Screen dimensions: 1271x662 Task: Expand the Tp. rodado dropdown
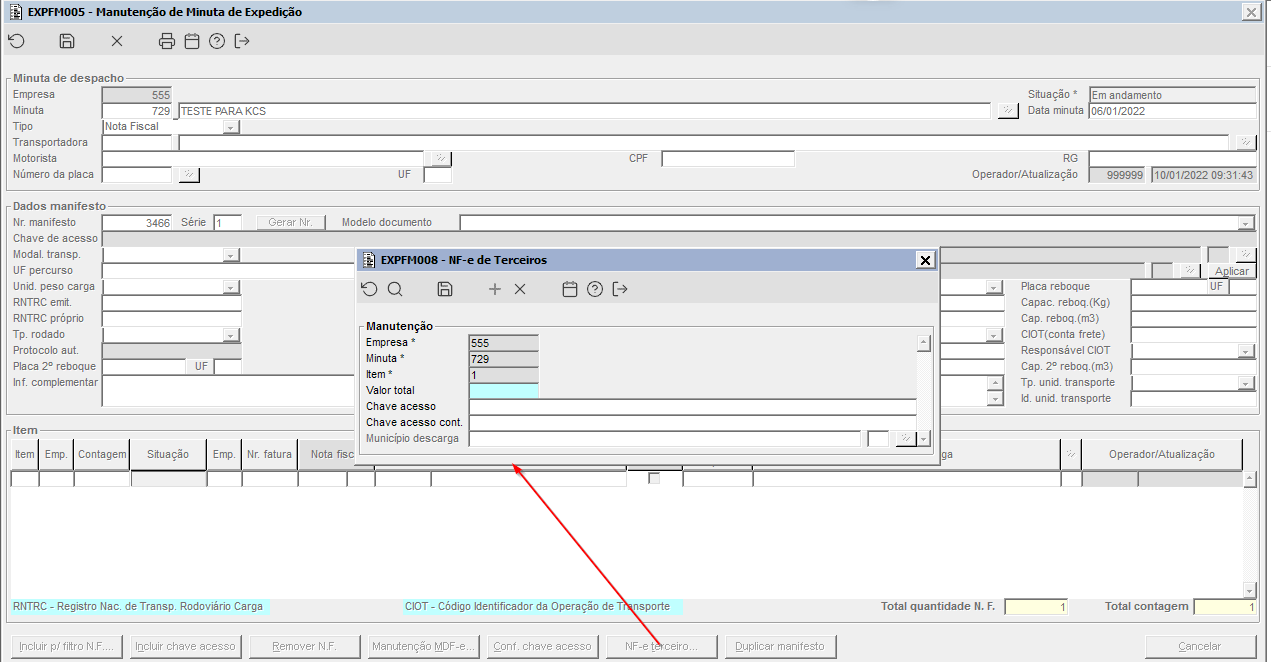[231, 335]
